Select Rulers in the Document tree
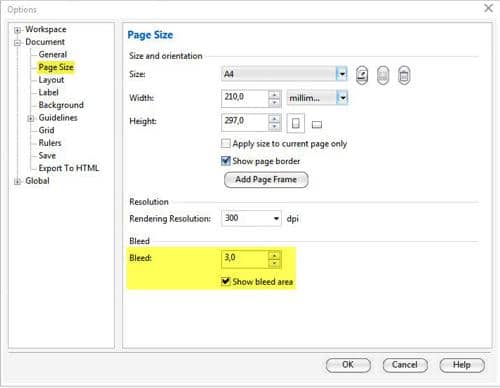Viewport: 500px width, 388px height. pos(50,143)
